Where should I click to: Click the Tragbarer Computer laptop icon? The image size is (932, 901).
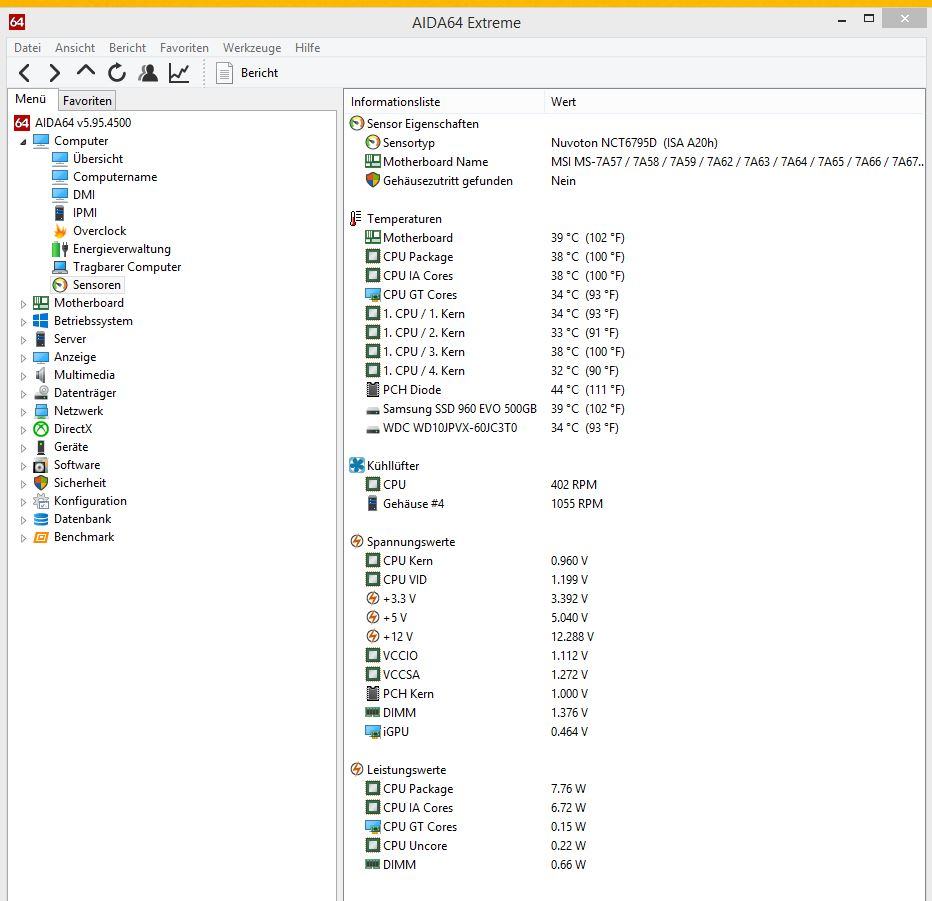pos(60,267)
